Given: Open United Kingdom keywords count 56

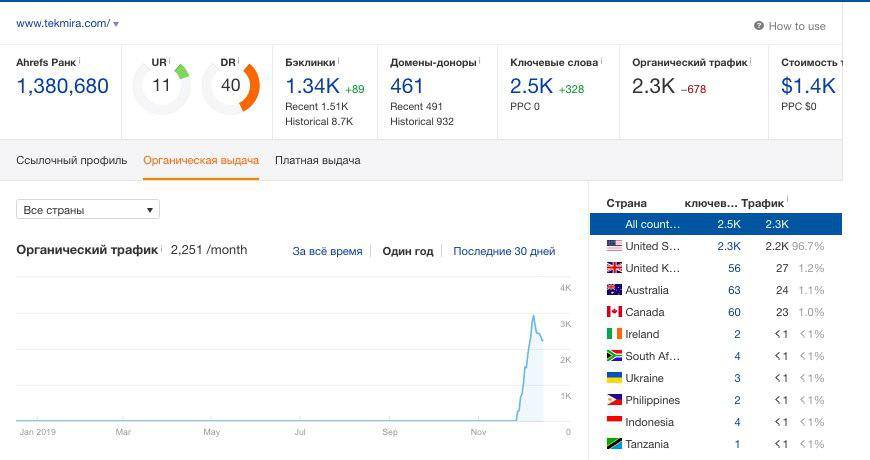Looking at the screenshot, I should 734,268.
